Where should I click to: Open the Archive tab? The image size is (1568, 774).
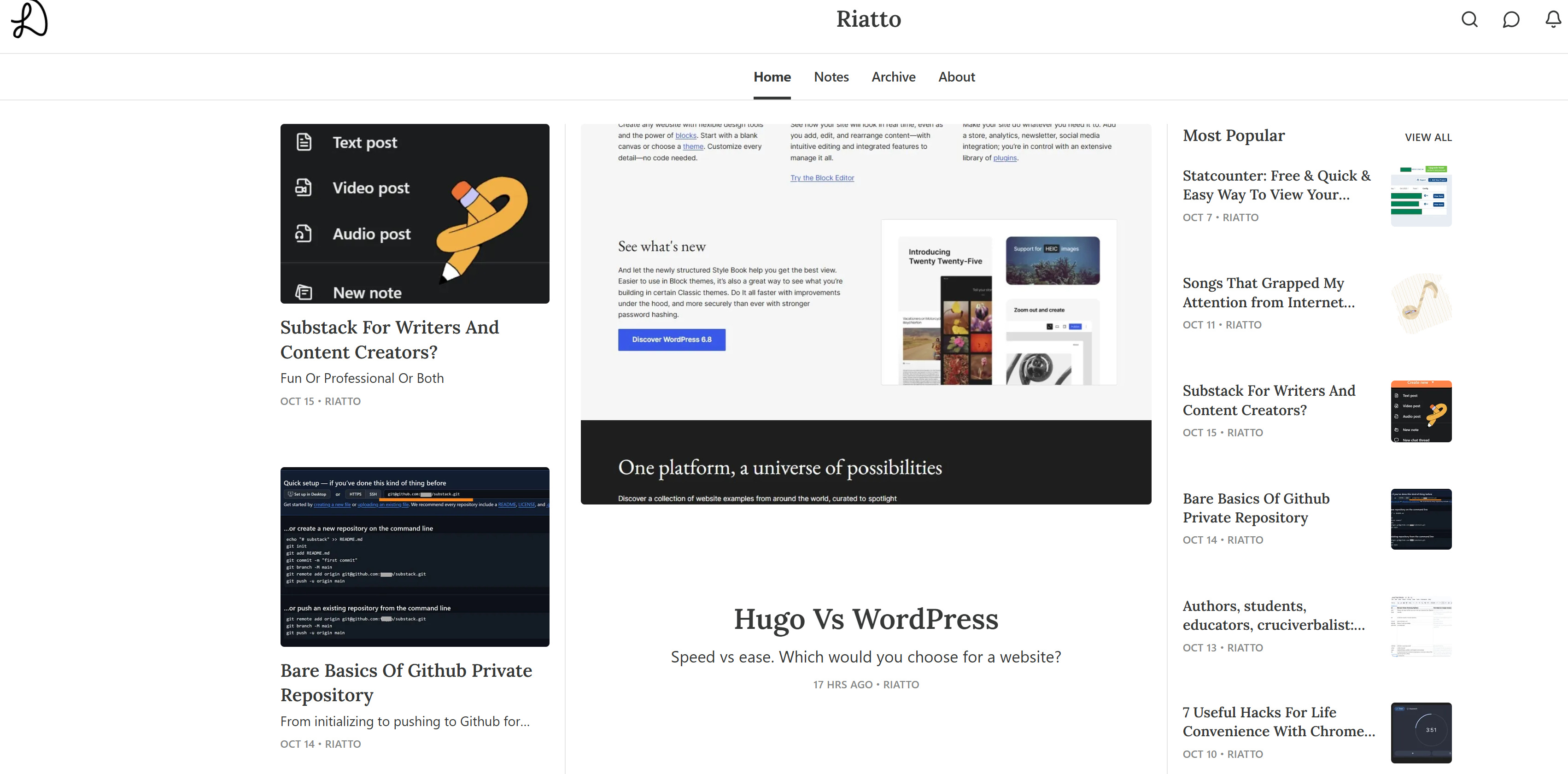click(893, 77)
